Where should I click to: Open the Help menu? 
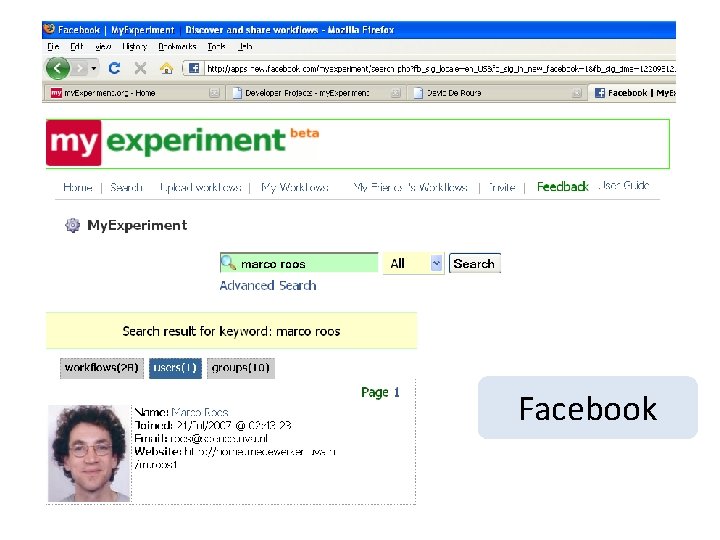pos(245,46)
